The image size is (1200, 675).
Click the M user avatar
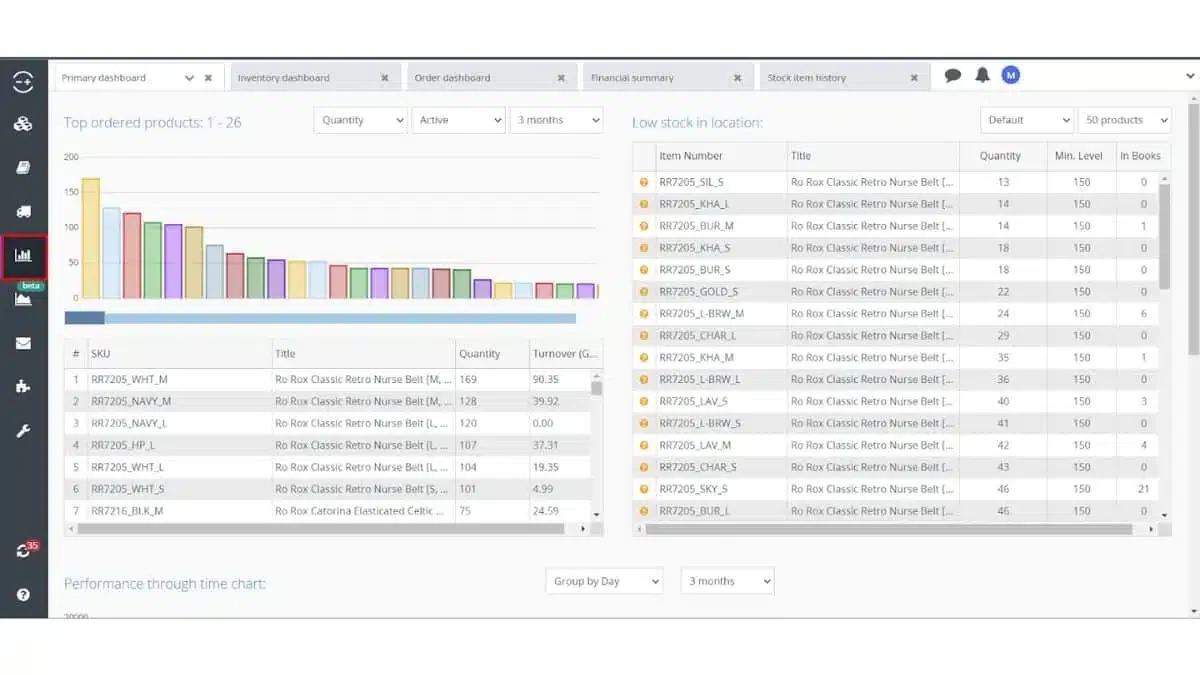[x=1011, y=75]
